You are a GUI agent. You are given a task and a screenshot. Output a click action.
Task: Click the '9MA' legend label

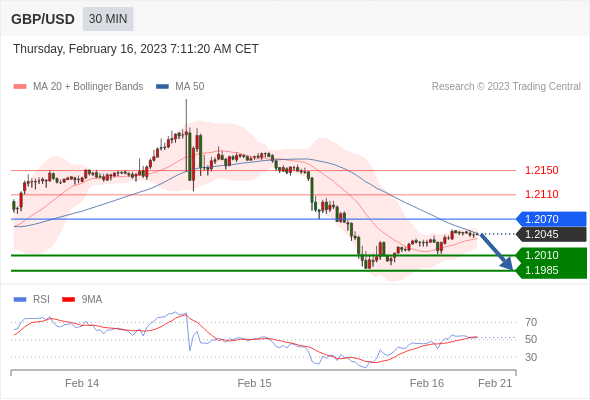point(92,300)
